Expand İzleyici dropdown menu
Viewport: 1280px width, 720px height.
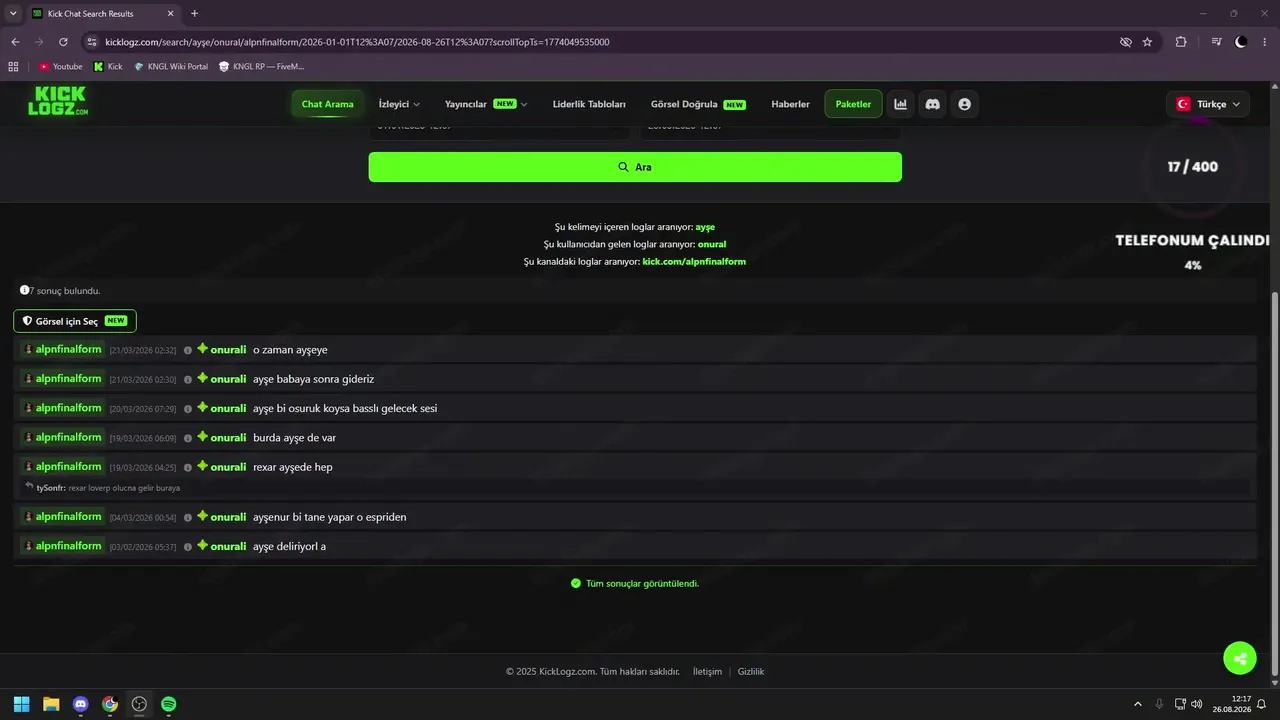(399, 104)
